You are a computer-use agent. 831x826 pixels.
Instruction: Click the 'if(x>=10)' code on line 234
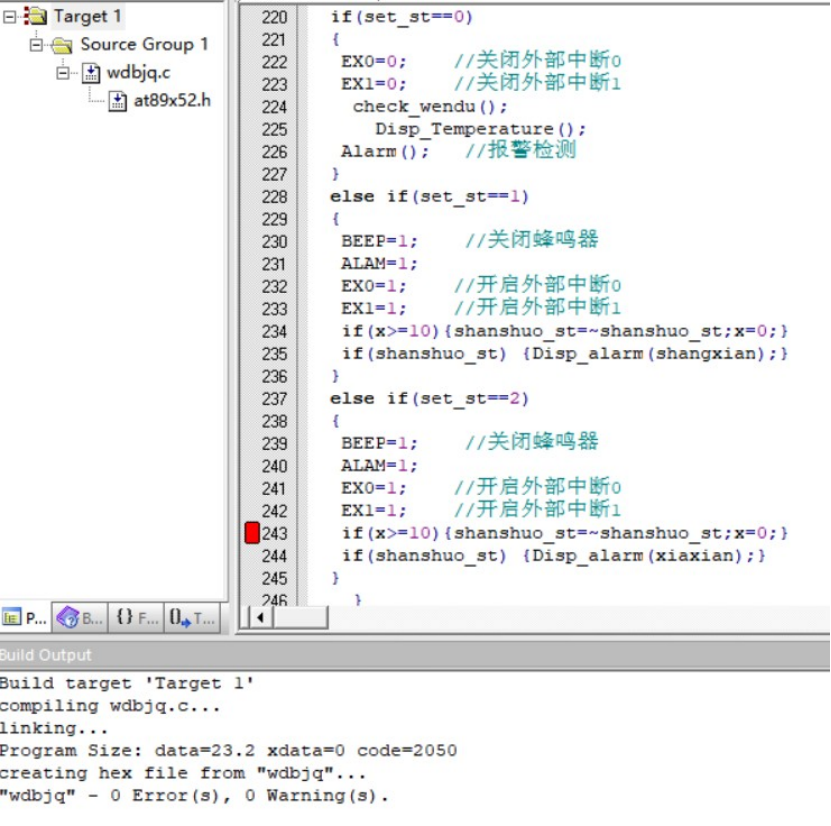click(391, 331)
